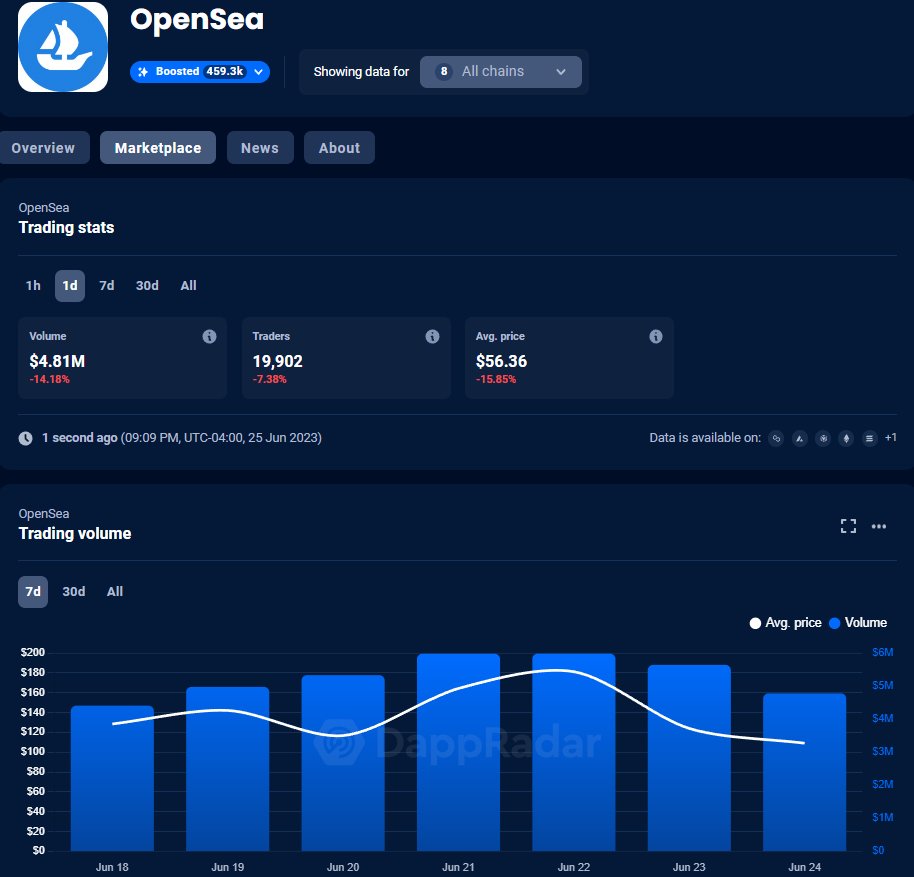Image resolution: width=914 pixels, height=877 pixels.
Task: Click the third chain icon in availability list
Action: pos(823,438)
